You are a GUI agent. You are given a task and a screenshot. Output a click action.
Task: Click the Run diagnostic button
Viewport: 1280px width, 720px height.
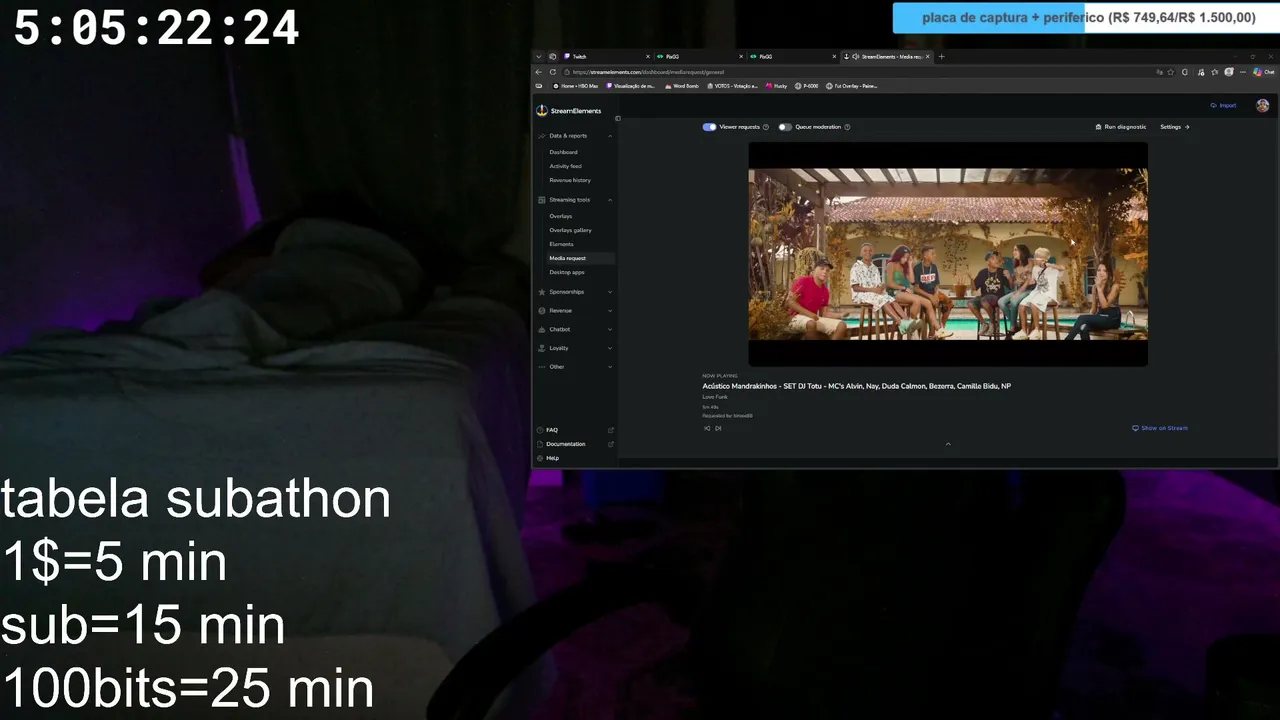point(1121,127)
